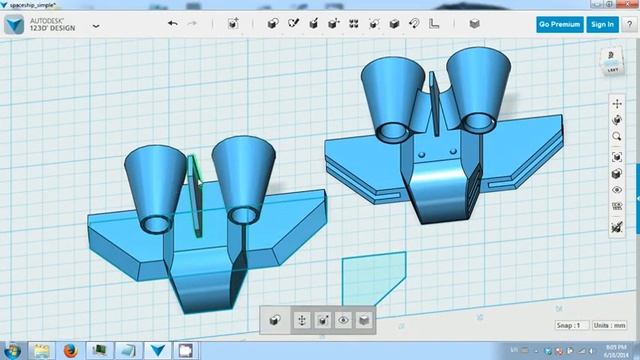Open Help with the question mark button
This screenshot has height=360, width=640.
629,24
